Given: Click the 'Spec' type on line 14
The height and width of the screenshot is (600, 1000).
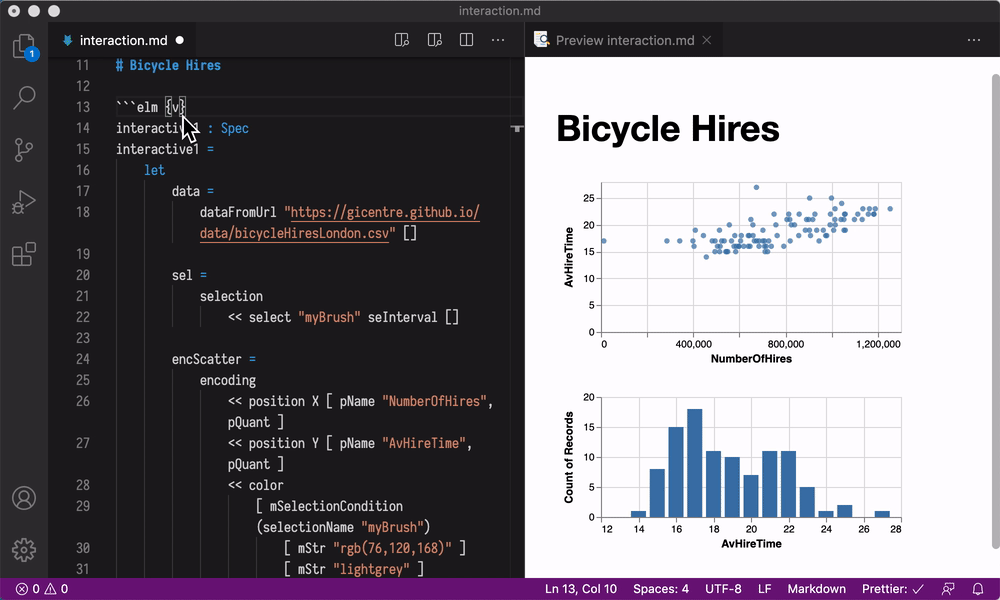Looking at the screenshot, I should tap(235, 128).
